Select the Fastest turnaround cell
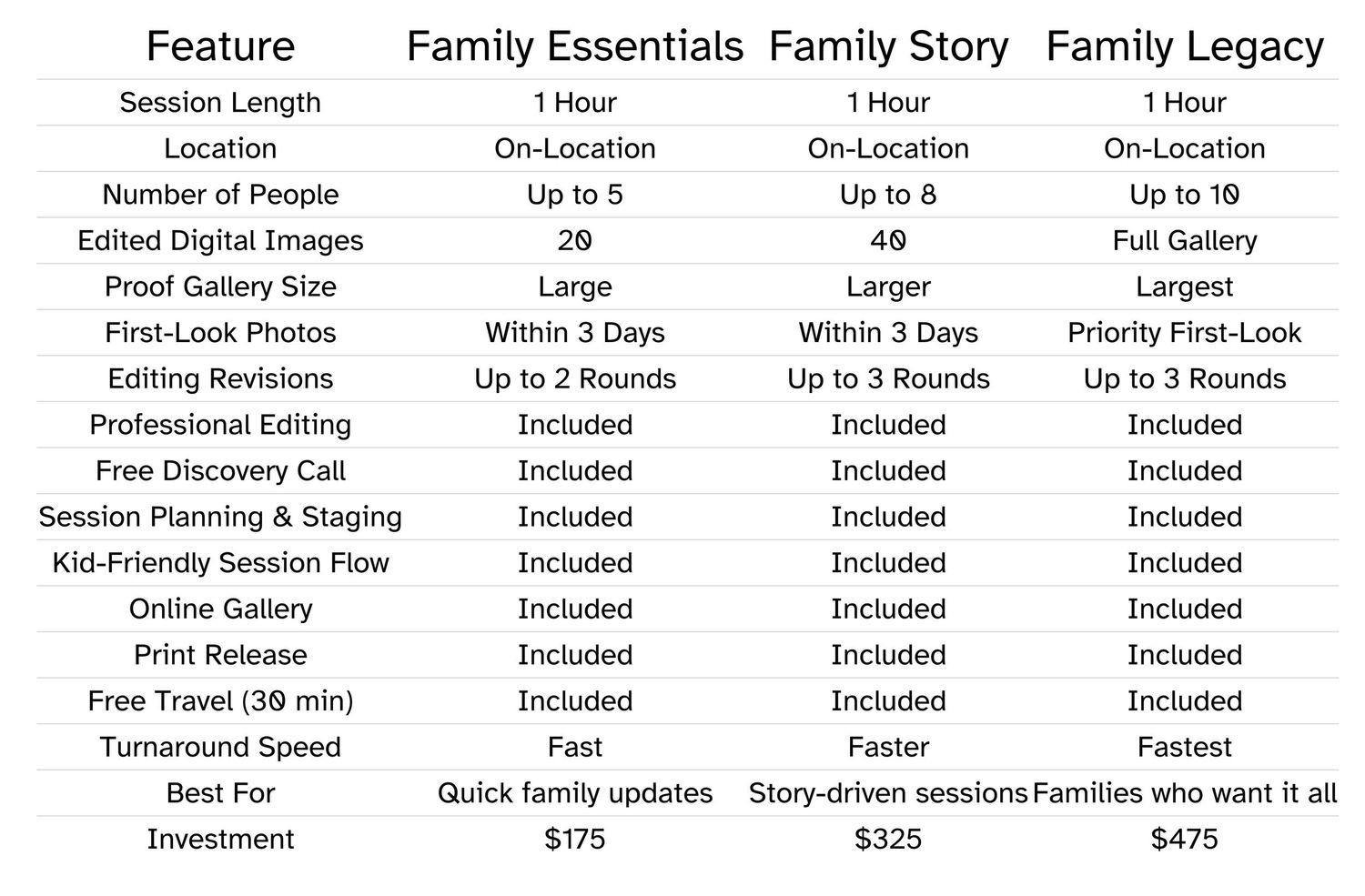 (x=1184, y=747)
